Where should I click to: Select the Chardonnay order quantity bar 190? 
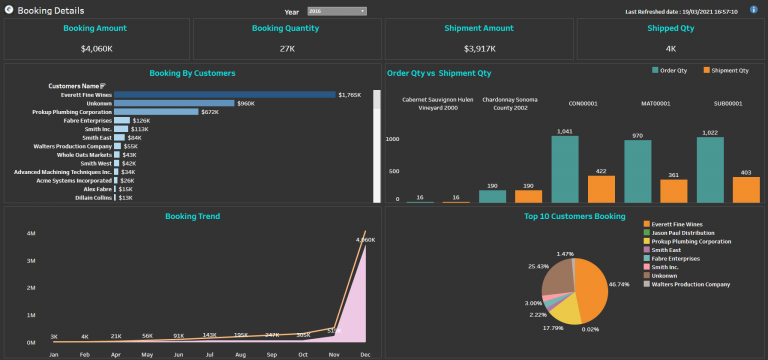coord(492,196)
